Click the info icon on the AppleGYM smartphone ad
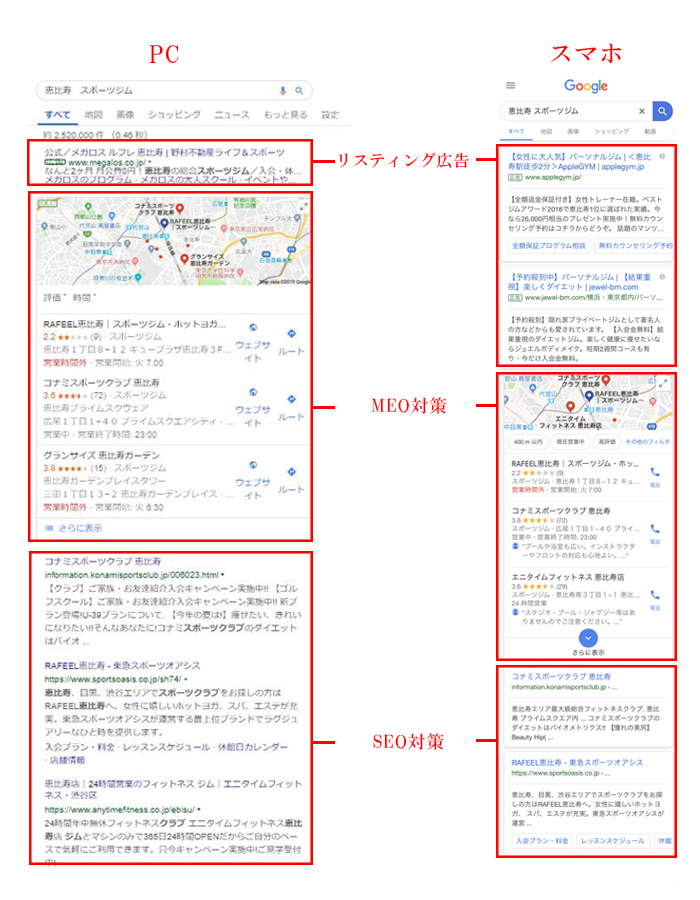700x900 pixels. click(x=662, y=157)
